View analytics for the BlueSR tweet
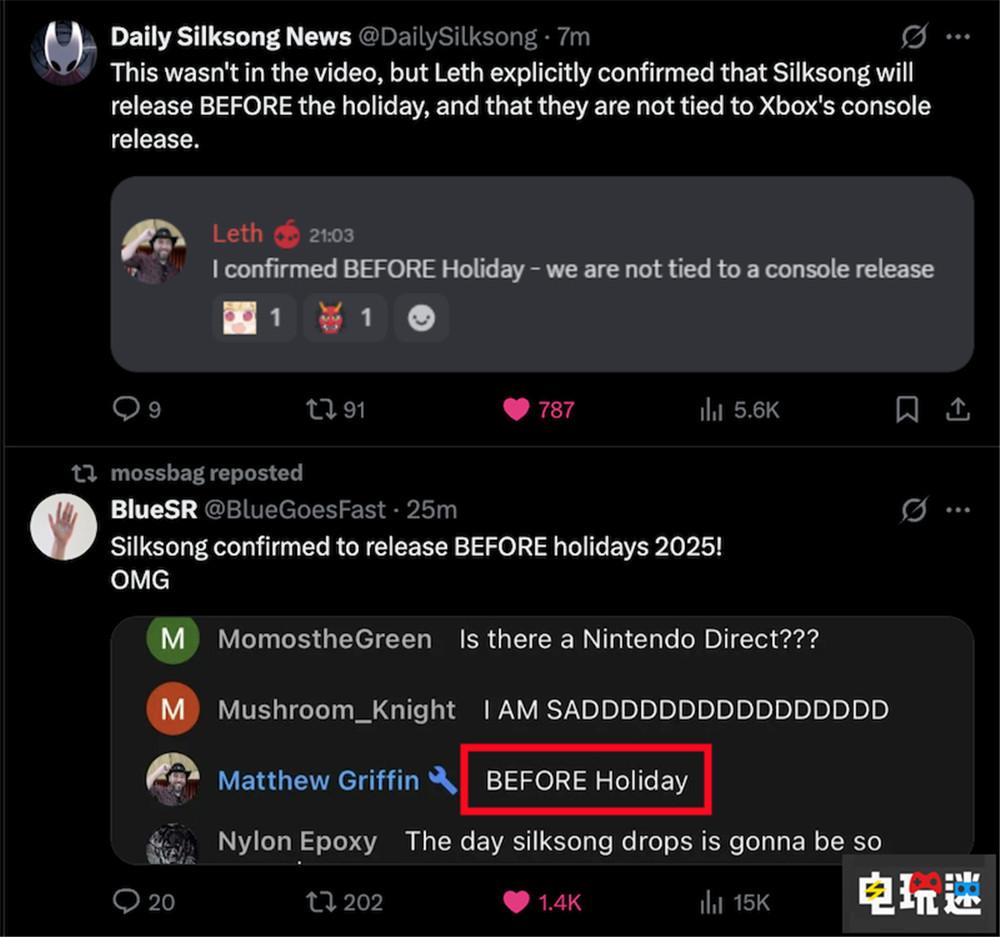1000x937 pixels. point(712,902)
